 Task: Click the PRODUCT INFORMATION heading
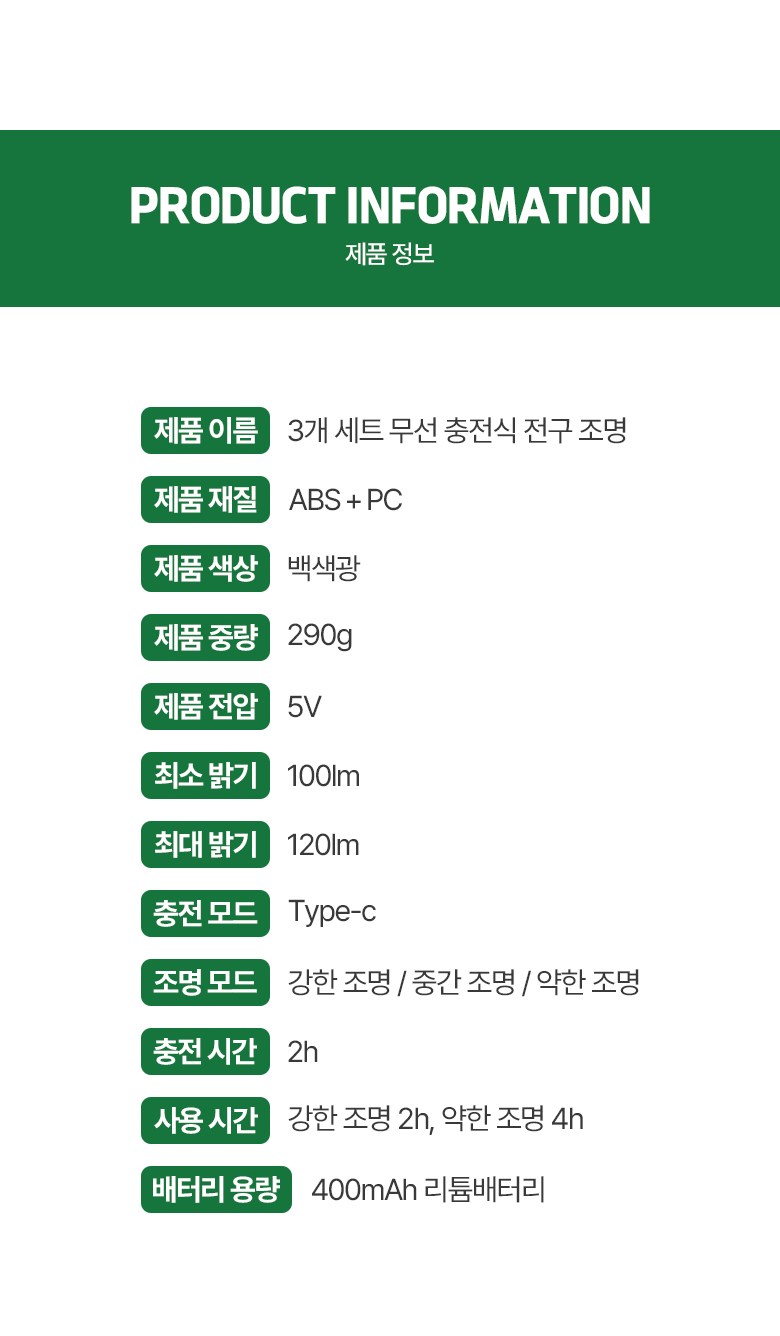[390, 205]
